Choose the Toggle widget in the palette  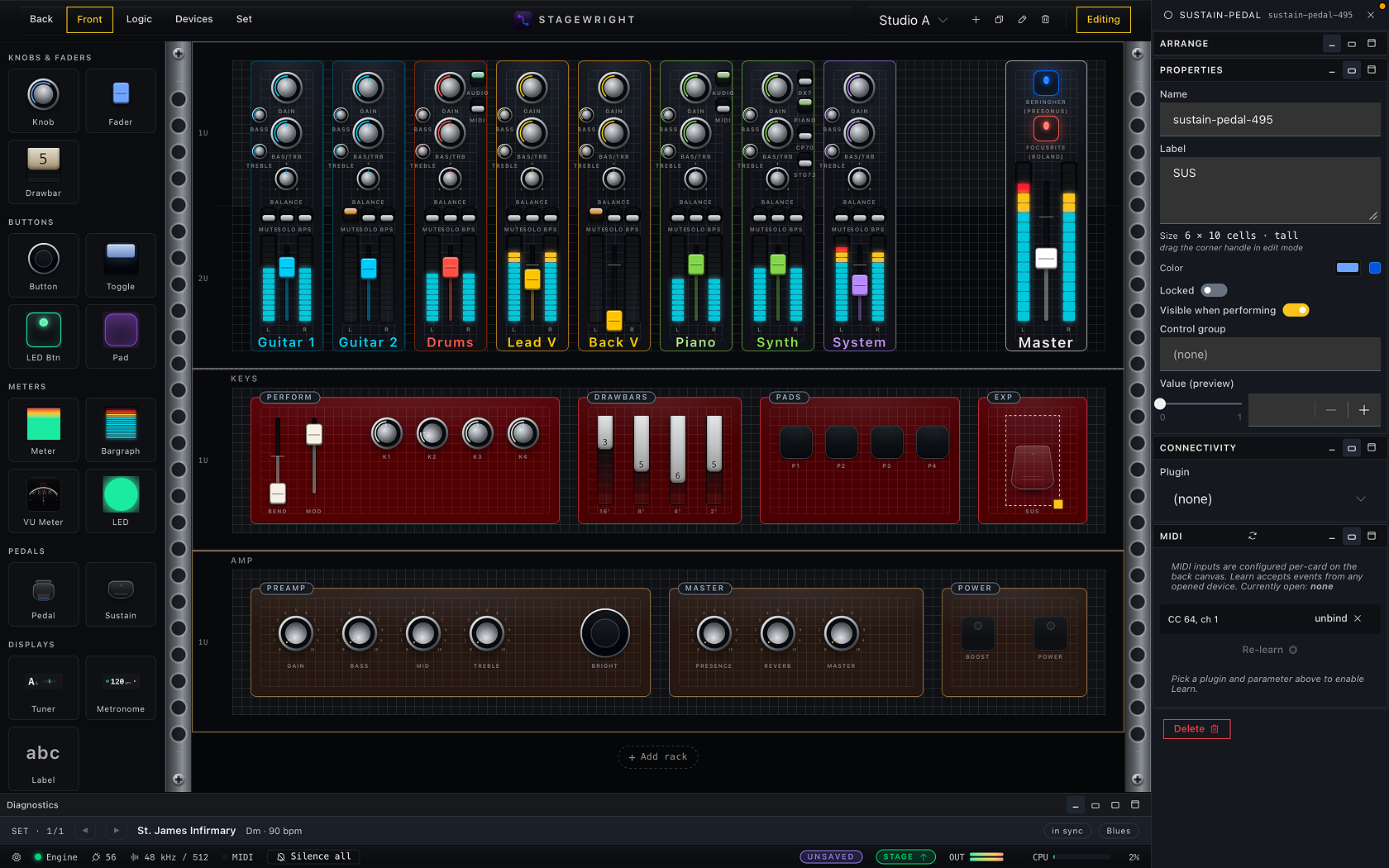point(121,265)
